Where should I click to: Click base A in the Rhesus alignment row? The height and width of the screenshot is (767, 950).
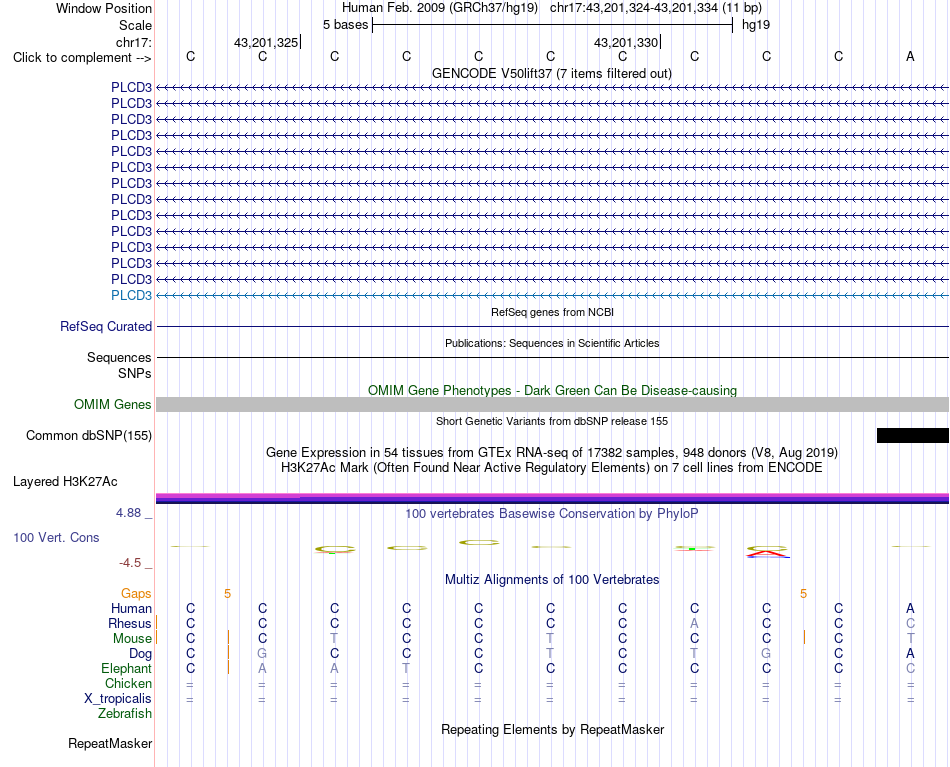tap(694, 623)
